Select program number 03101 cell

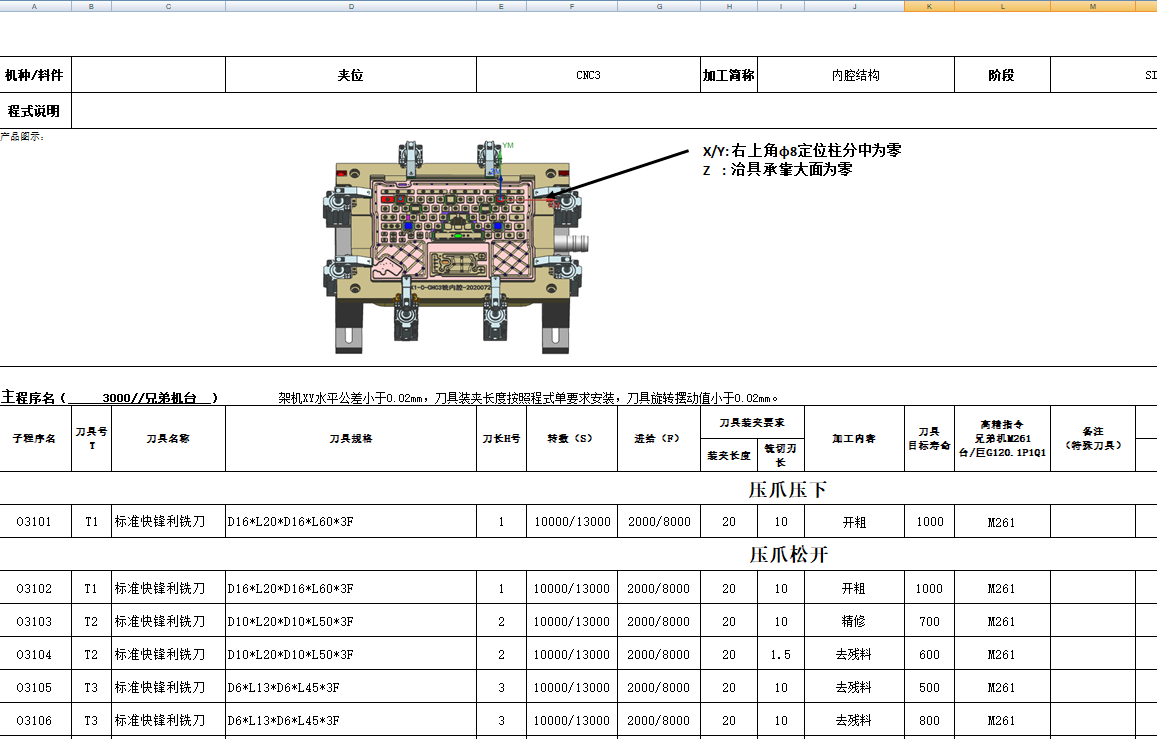pyautogui.click(x=35, y=522)
